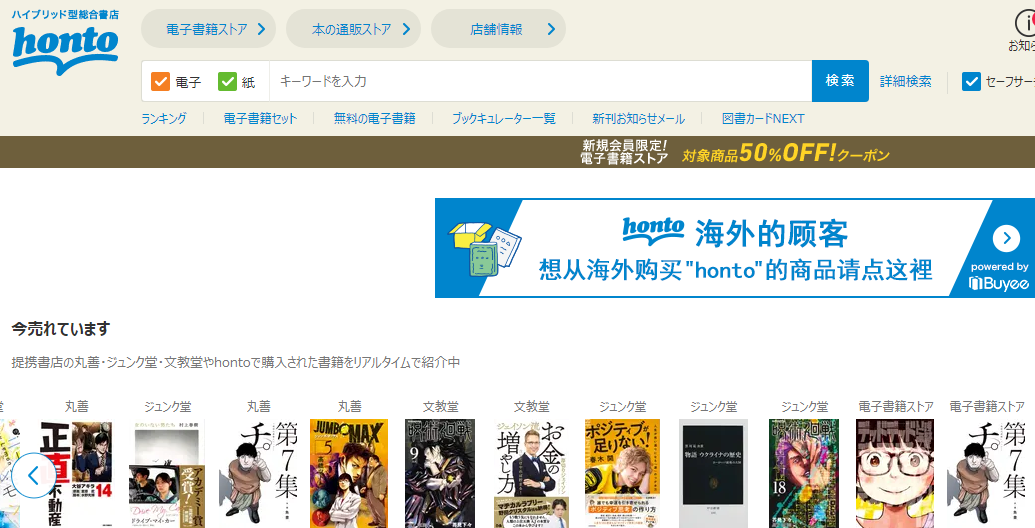Toggle the 電子 checkbox

[x=160, y=81]
